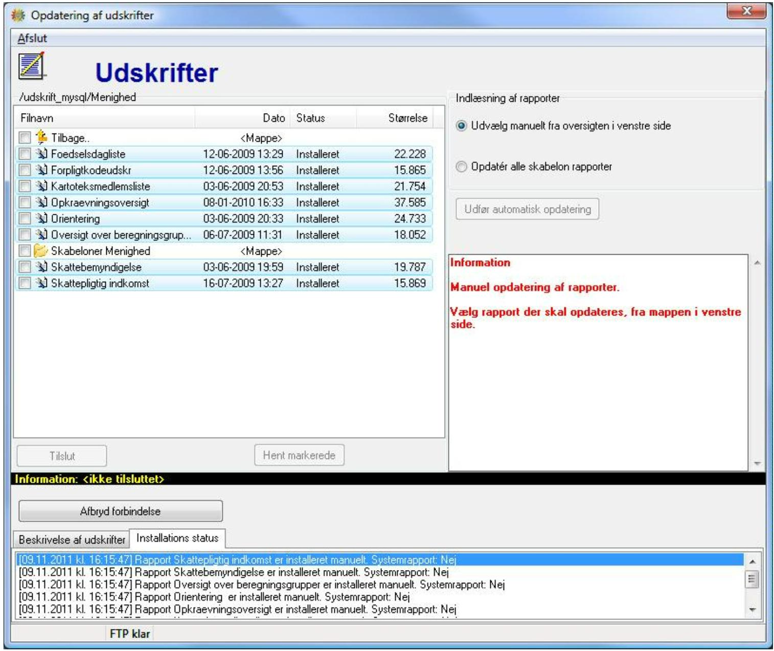Click the Tilbage up-folder icon

pyautogui.click(x=42, y=137)
